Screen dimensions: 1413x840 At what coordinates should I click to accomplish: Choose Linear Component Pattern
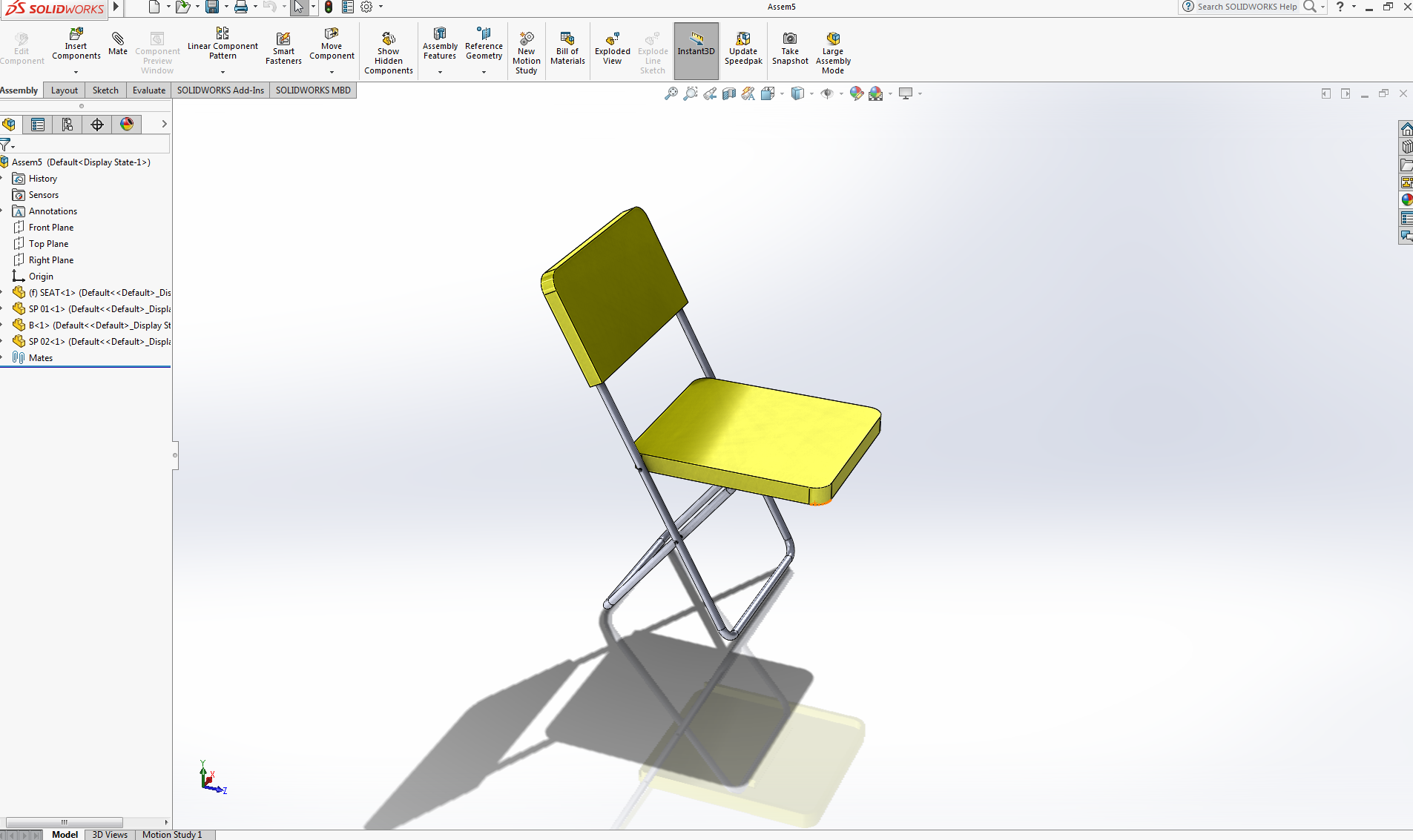(223, 44)
